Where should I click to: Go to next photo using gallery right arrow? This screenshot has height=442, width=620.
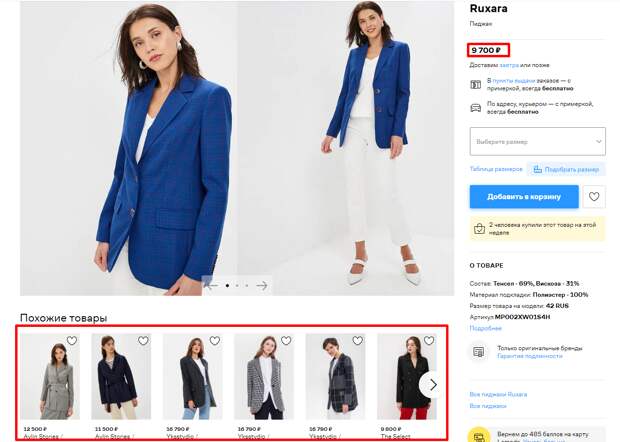click(x=262, y=285)
